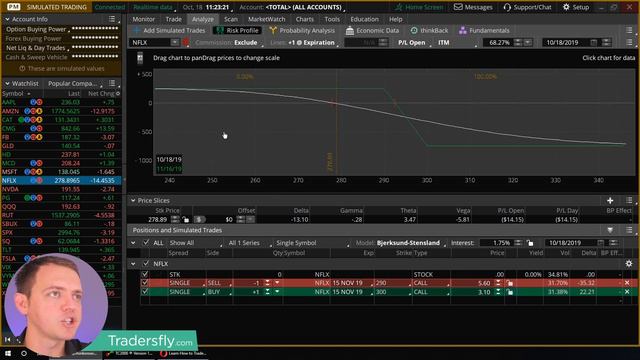Uncheck the BUY 300 CALL checkbox

click(144, 292)
